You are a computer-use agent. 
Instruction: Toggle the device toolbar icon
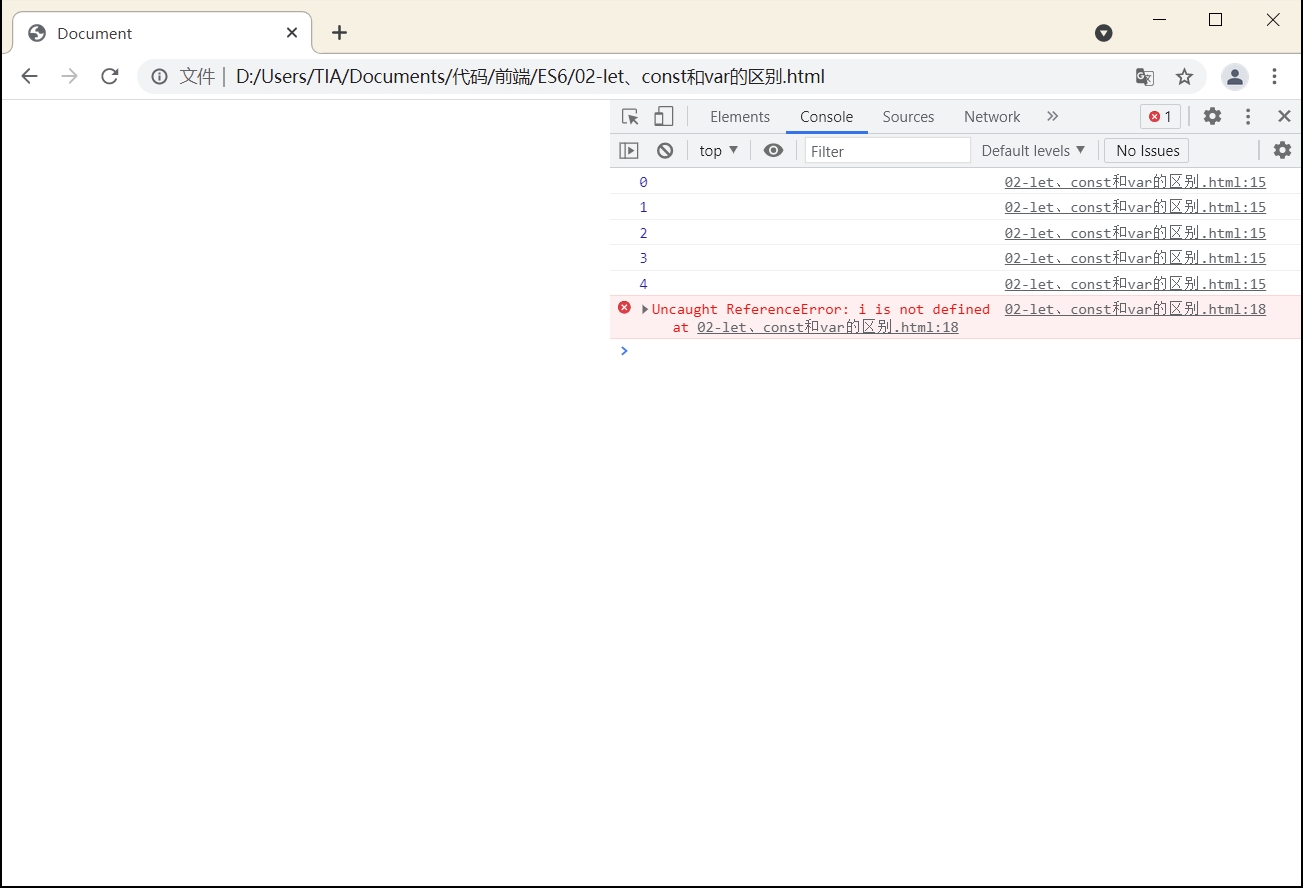tap(664, 117)
